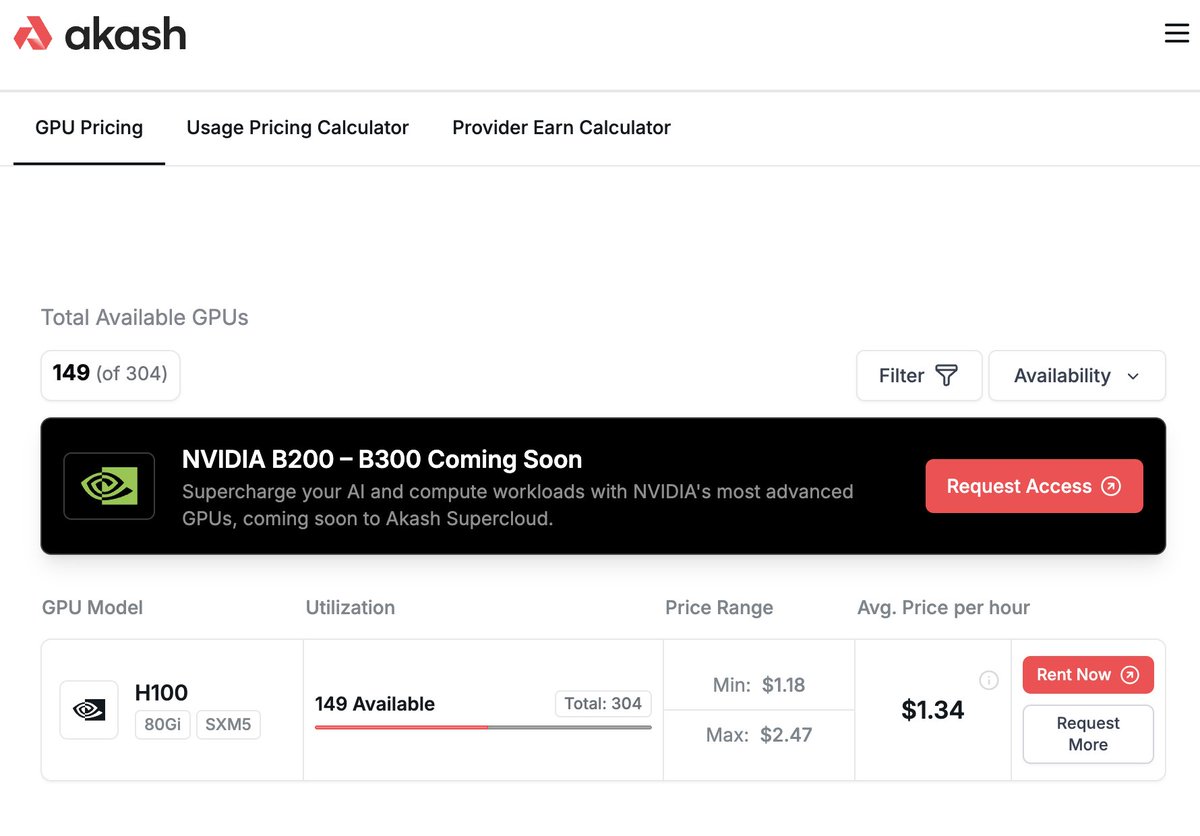Click the Min: $1.18 price
This screenshot has height=836, width=1200.
[759, 685]
